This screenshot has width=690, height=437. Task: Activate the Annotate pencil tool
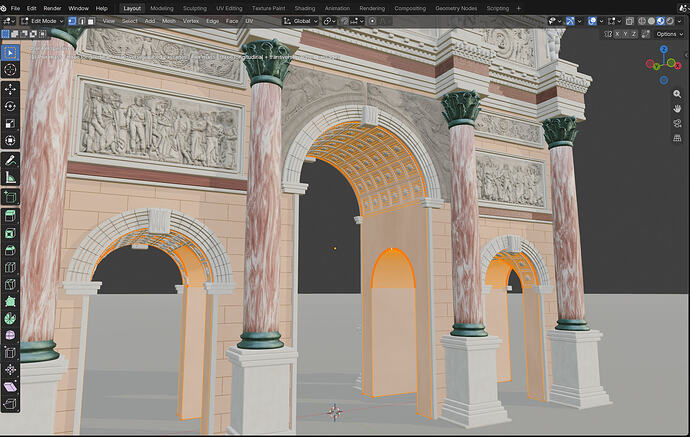pos(10,160)
